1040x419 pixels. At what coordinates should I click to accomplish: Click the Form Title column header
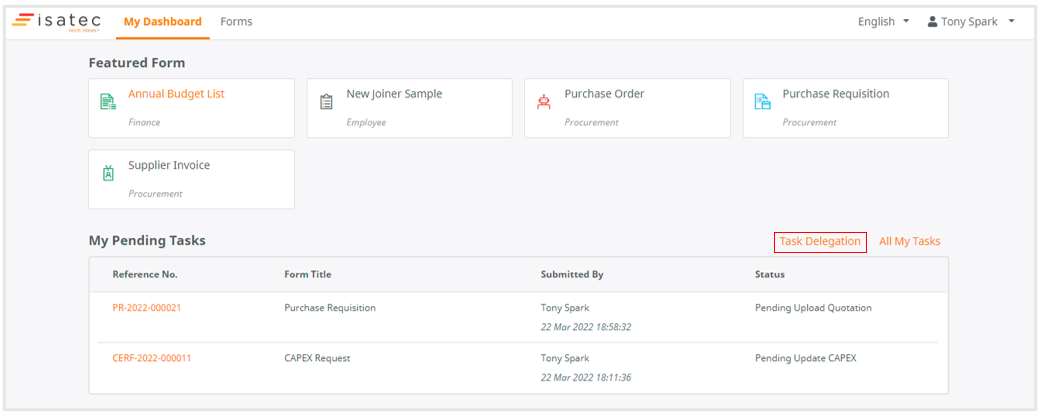point(308,274)
